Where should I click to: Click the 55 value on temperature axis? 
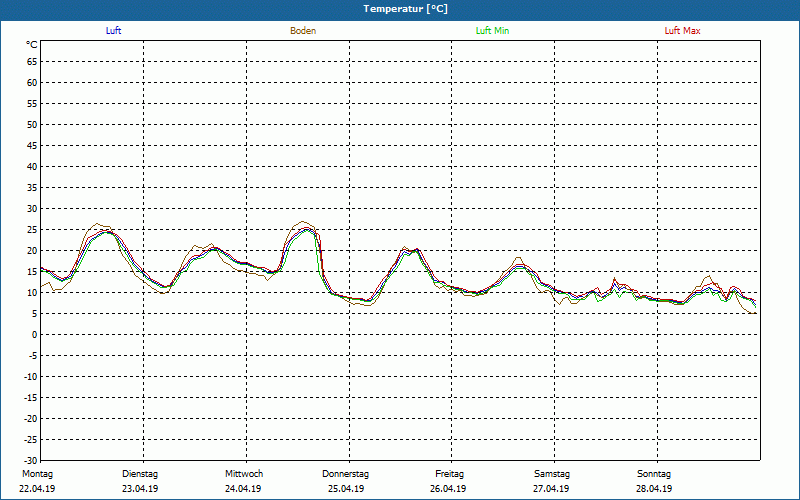[x=32, y=104]
